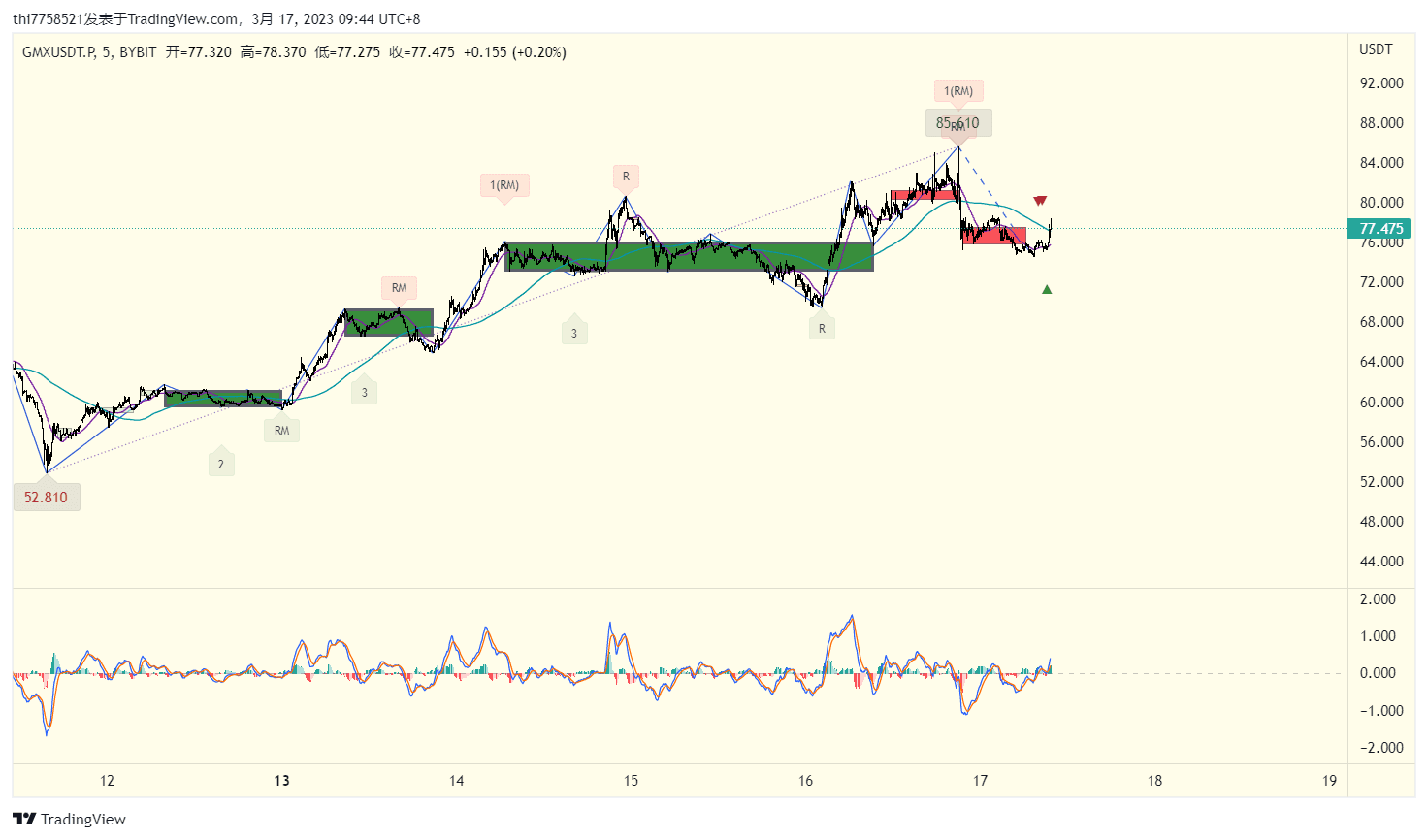Click date 16 on the time axis
This screenshot has width=1428, height=840.
(805, 781)
